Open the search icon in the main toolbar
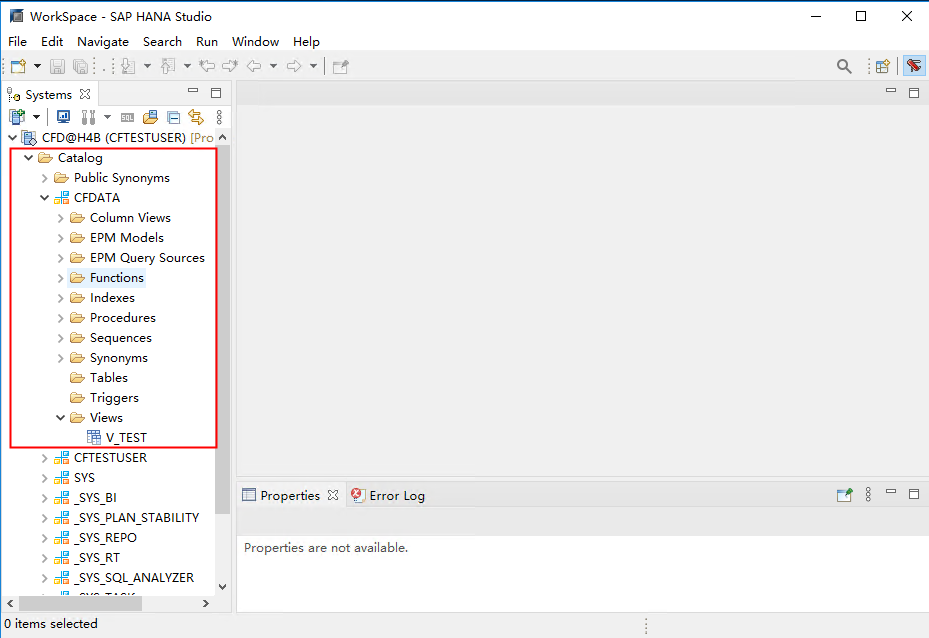 click(843, 66)
